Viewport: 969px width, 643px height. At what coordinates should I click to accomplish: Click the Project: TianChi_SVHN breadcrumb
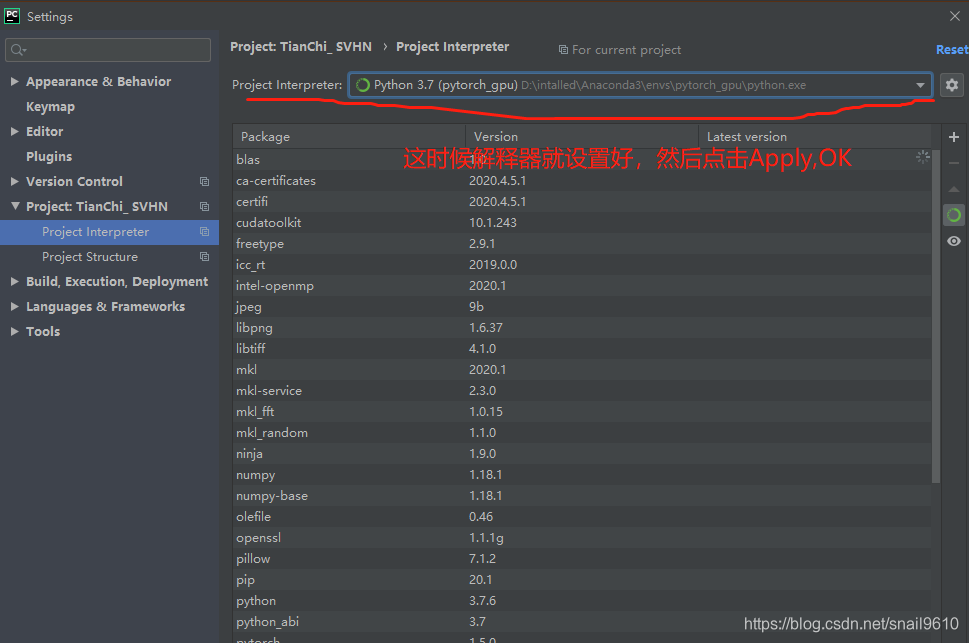[x=301, y=47]
